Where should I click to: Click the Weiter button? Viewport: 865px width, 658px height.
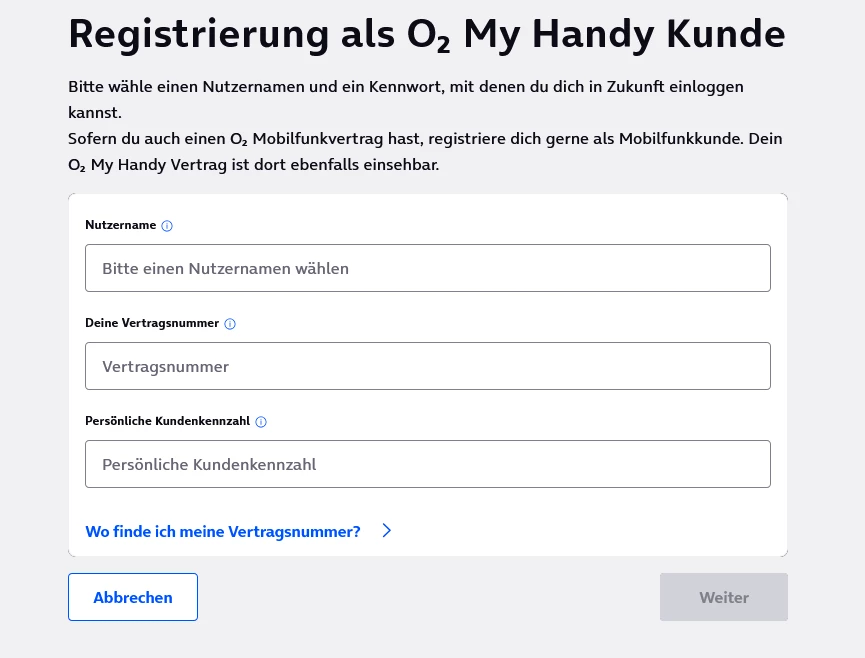pos(723,597)
